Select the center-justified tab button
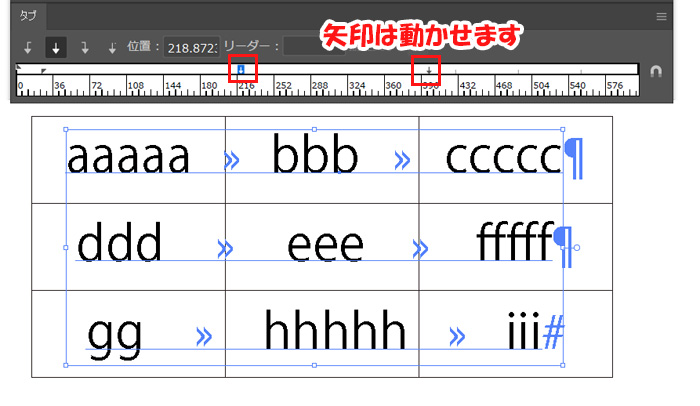The image size is (700, 406). [x=56, y=47]
